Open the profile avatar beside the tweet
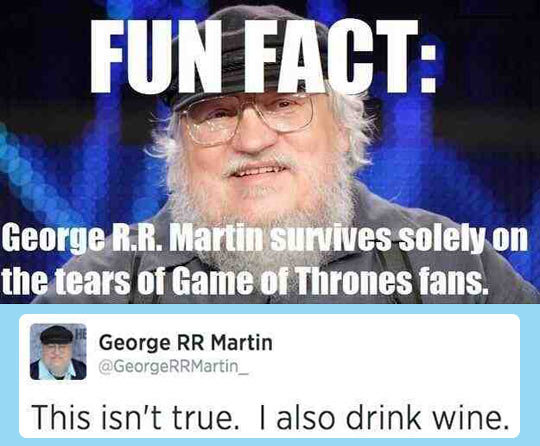The image size is (540, 446). click(58, 352)
